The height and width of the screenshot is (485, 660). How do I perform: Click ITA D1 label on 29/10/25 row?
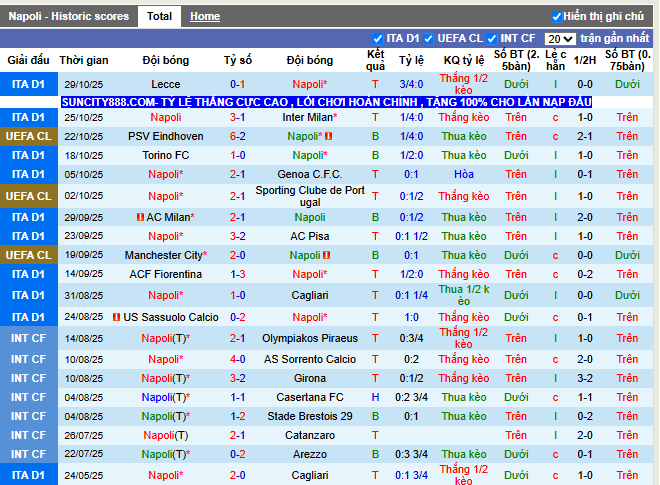pos(28,84)
